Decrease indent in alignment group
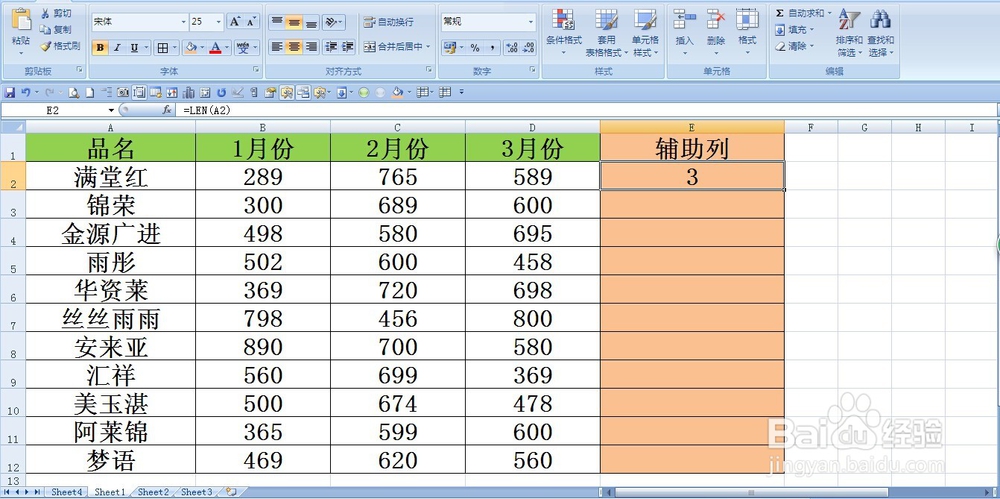 pos(330,47)
